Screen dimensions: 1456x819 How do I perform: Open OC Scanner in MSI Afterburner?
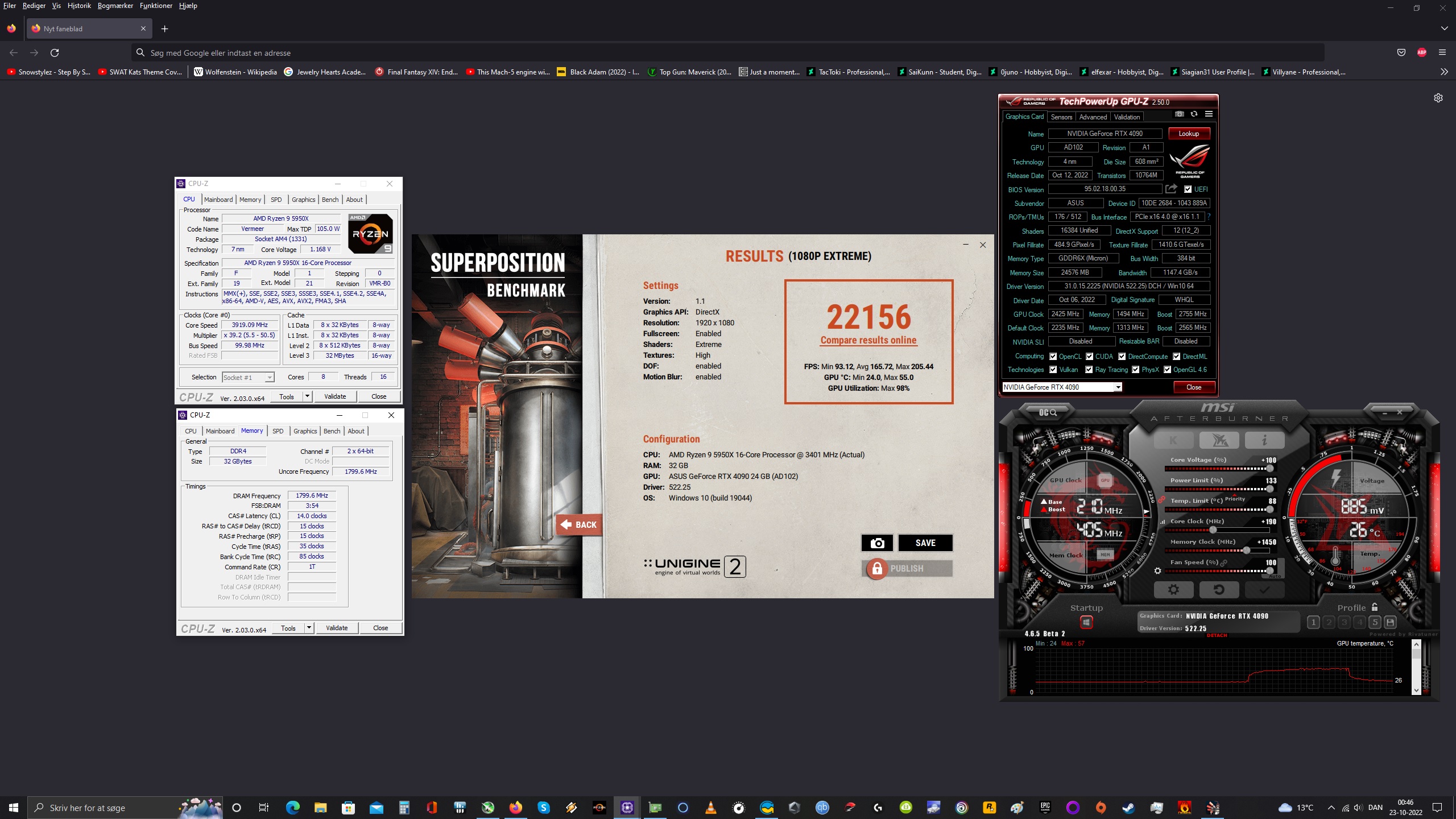coord(1048,412)
